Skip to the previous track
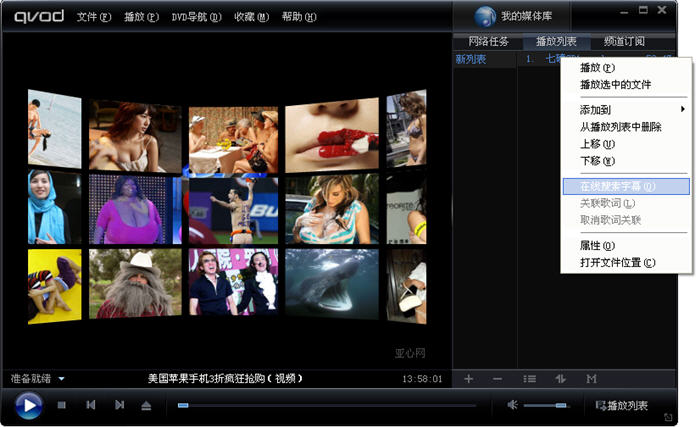This screenshot has height=427, width=700. [91, 405]
